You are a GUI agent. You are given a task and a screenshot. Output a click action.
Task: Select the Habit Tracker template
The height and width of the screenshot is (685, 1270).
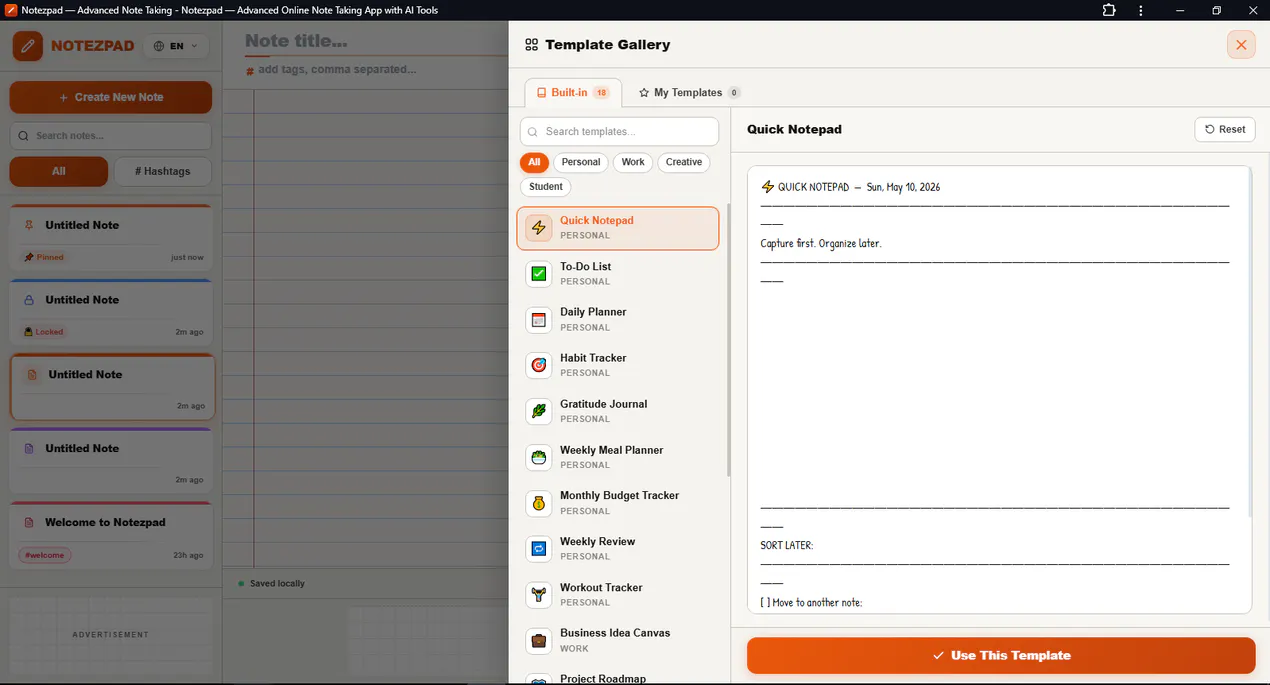(618, 365)
